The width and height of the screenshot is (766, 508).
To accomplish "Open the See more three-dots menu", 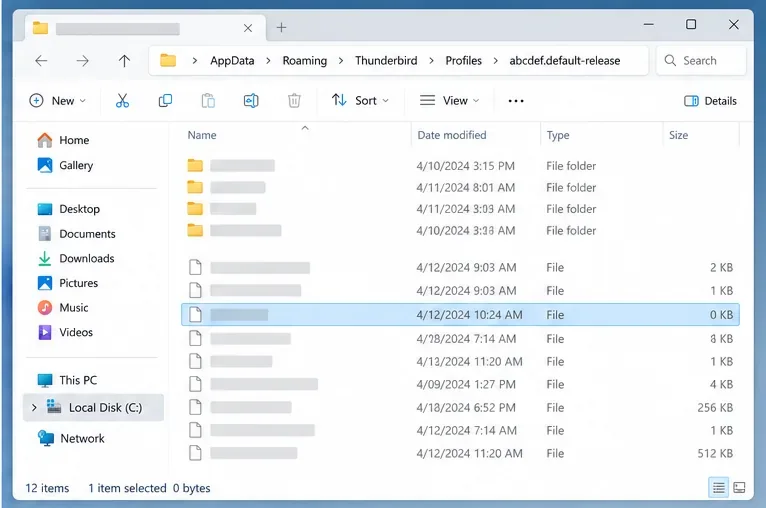I will 516,101.
